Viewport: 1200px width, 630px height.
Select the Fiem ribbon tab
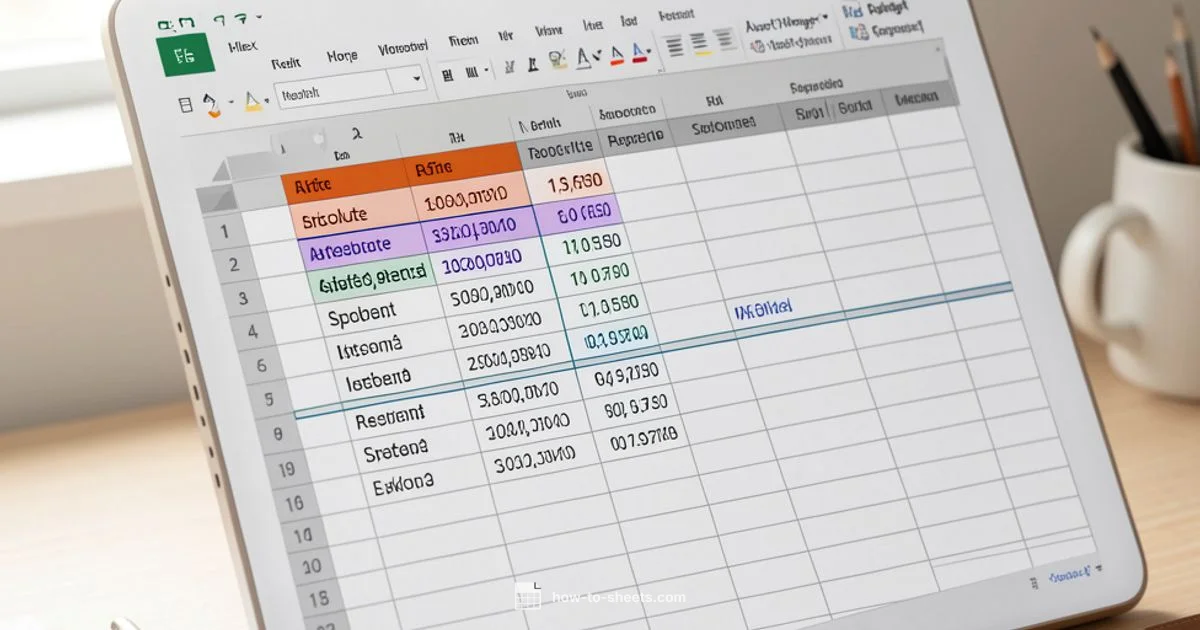463,40
